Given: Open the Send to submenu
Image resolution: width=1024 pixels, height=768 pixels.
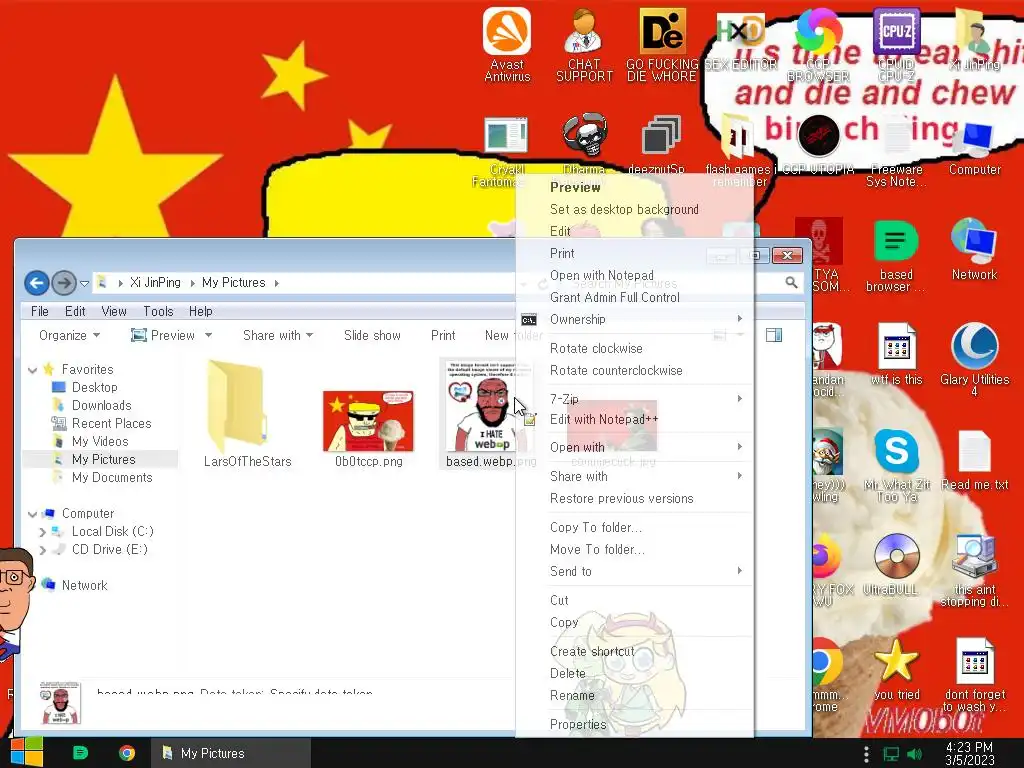Looking at the screenshot, I should (635, 571).
